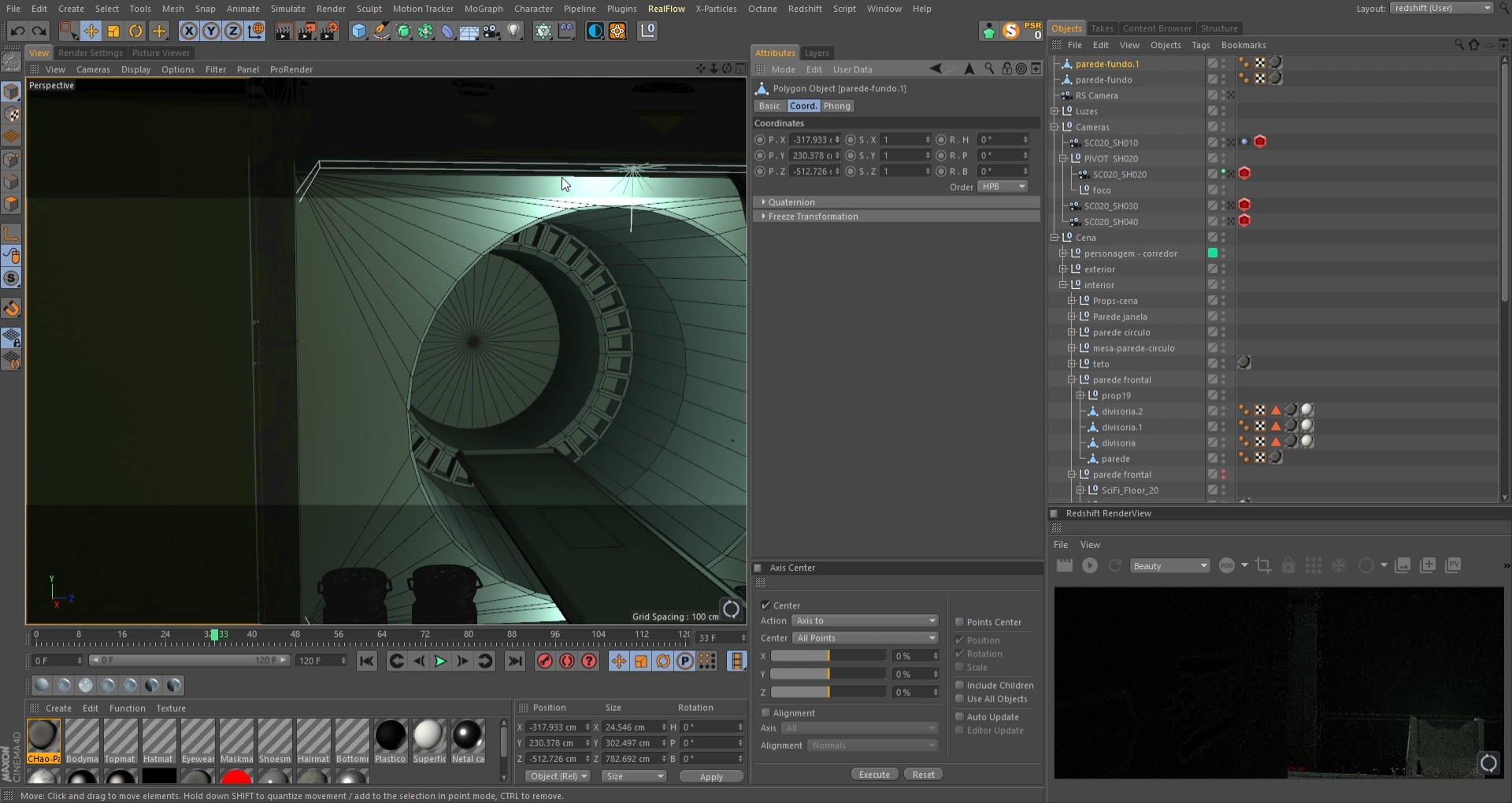
Task: Adjust the Axis Center X slider
Action: [828, 656]
